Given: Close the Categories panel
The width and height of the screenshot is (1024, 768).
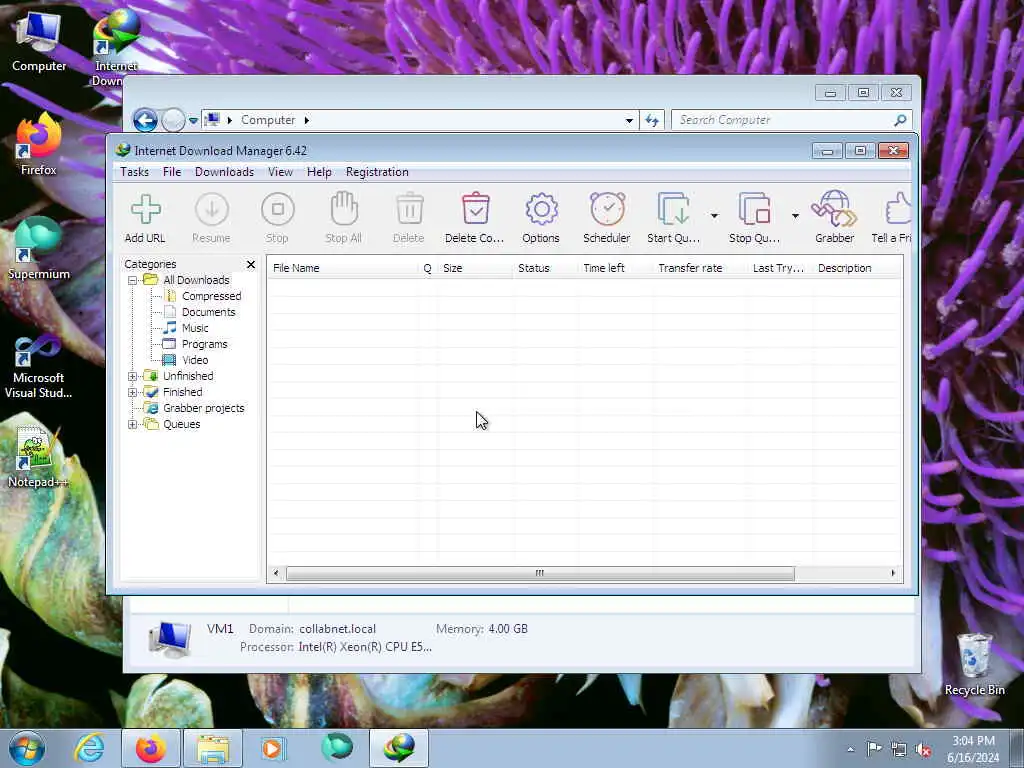Looking at the screenshot, I should [x=251, y=264].
